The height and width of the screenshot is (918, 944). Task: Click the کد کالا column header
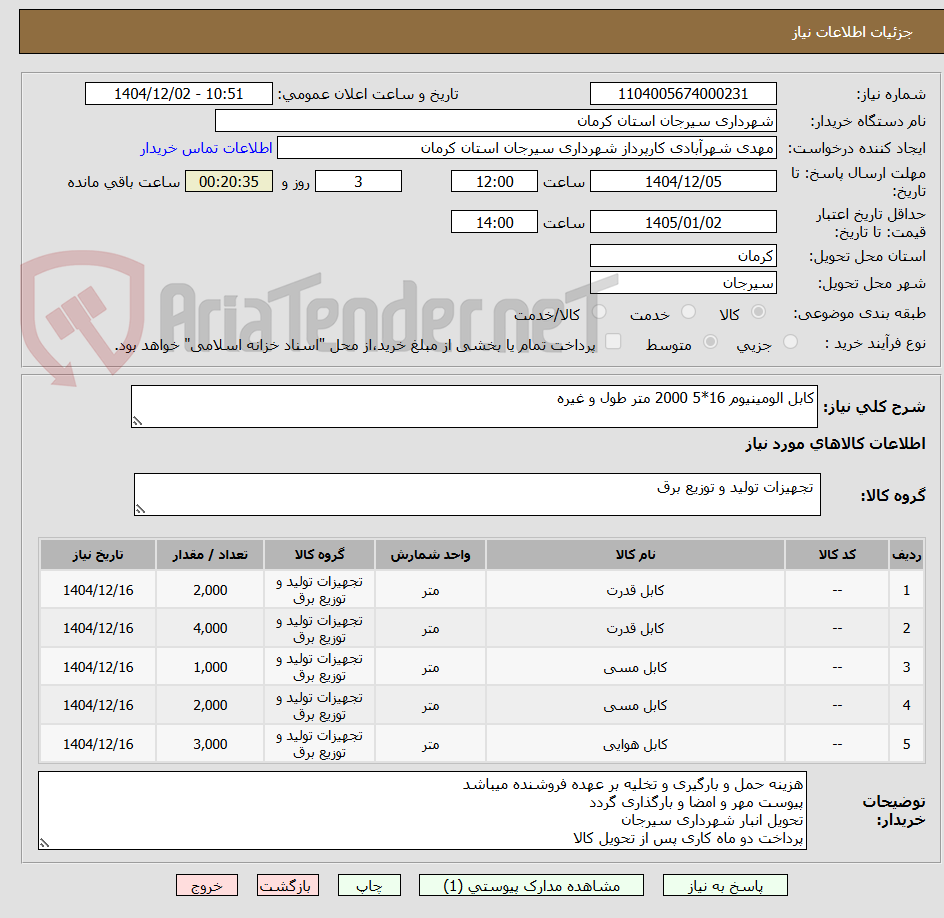click(x=837, y=554)
